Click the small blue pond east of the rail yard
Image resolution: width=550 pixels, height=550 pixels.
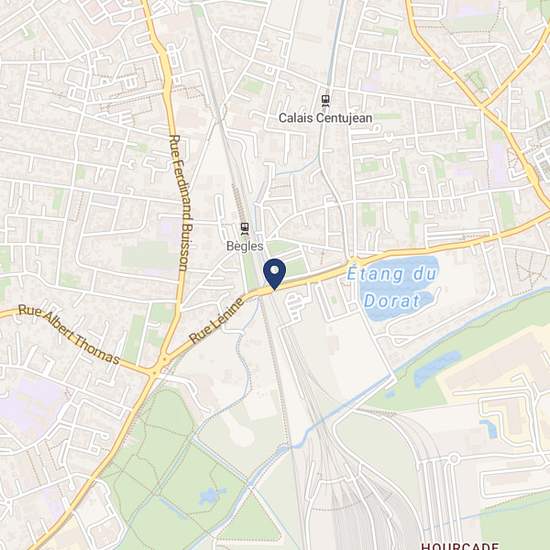point(489,428)
